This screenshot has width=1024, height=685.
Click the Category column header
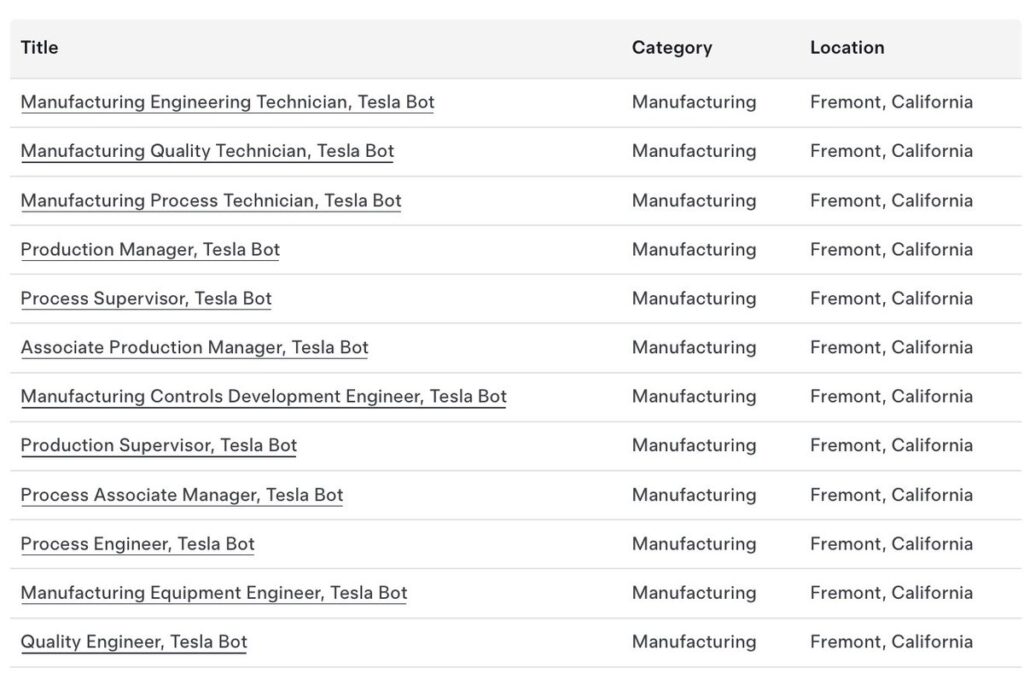pos(672,48)
